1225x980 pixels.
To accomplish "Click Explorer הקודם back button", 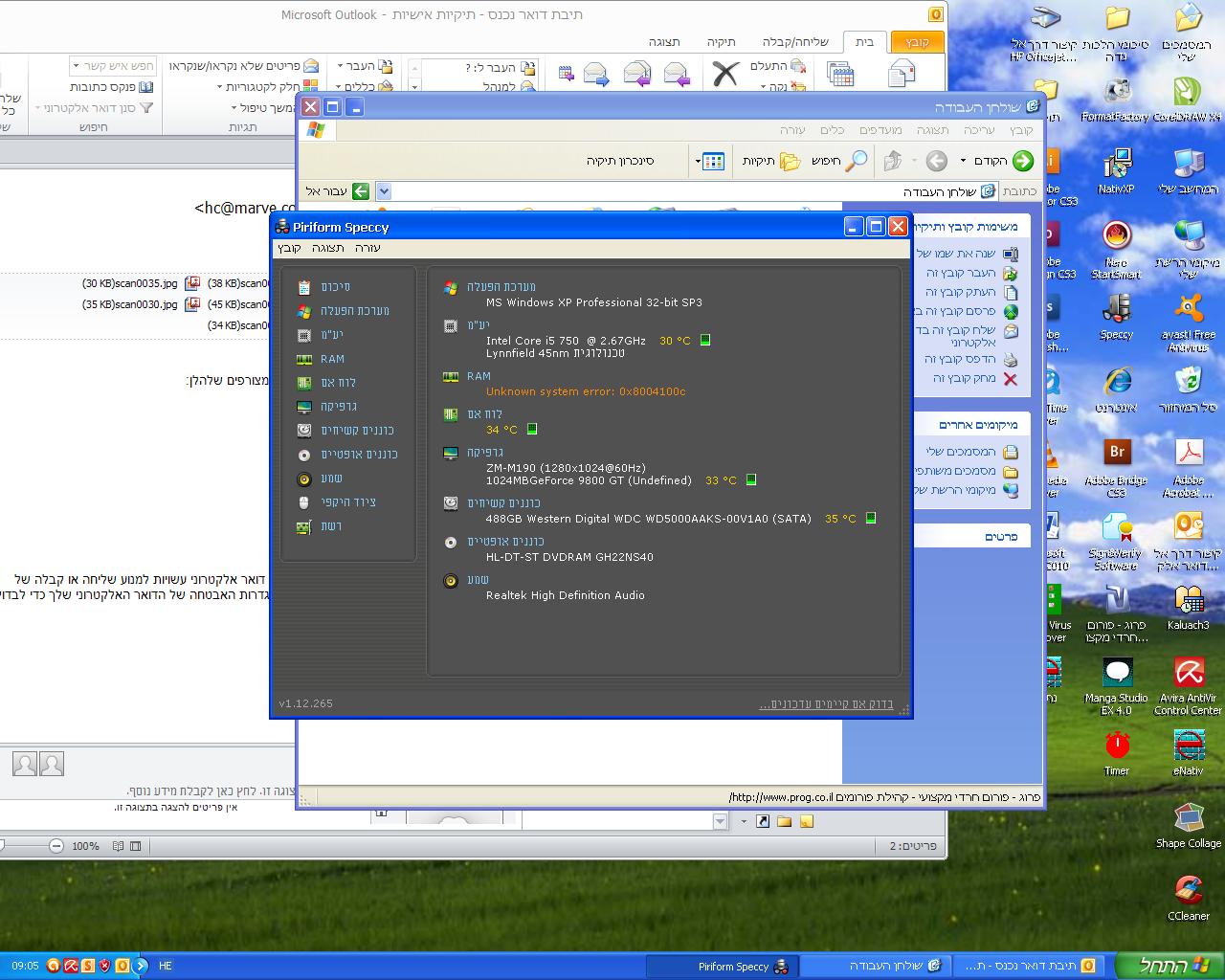I will [x=1003, y=161].
